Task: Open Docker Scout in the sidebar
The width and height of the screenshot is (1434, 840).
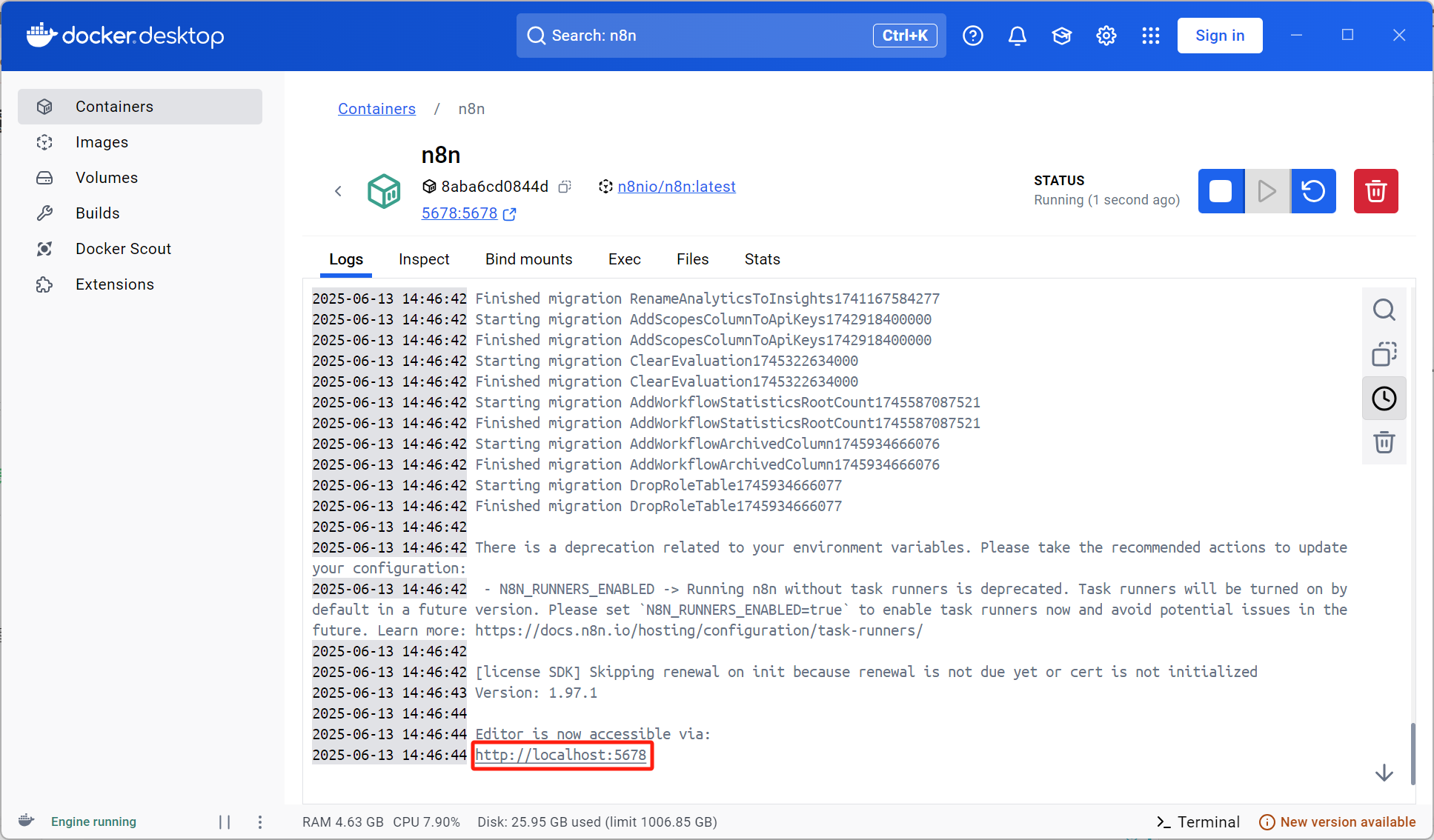Action: pyautogui.click(x=140, y=249)
